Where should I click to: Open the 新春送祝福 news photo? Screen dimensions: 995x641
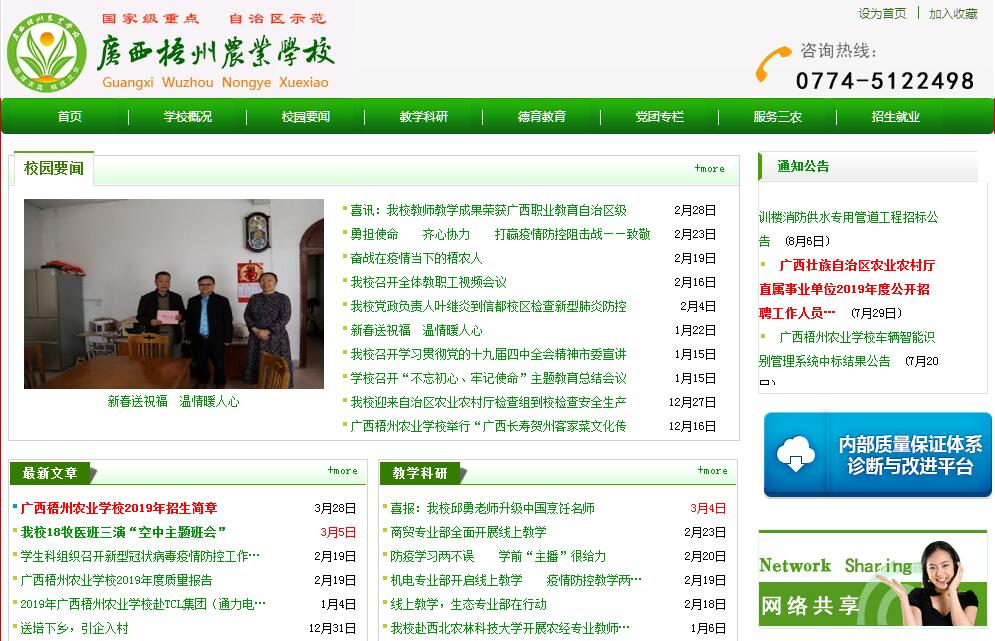174,293
